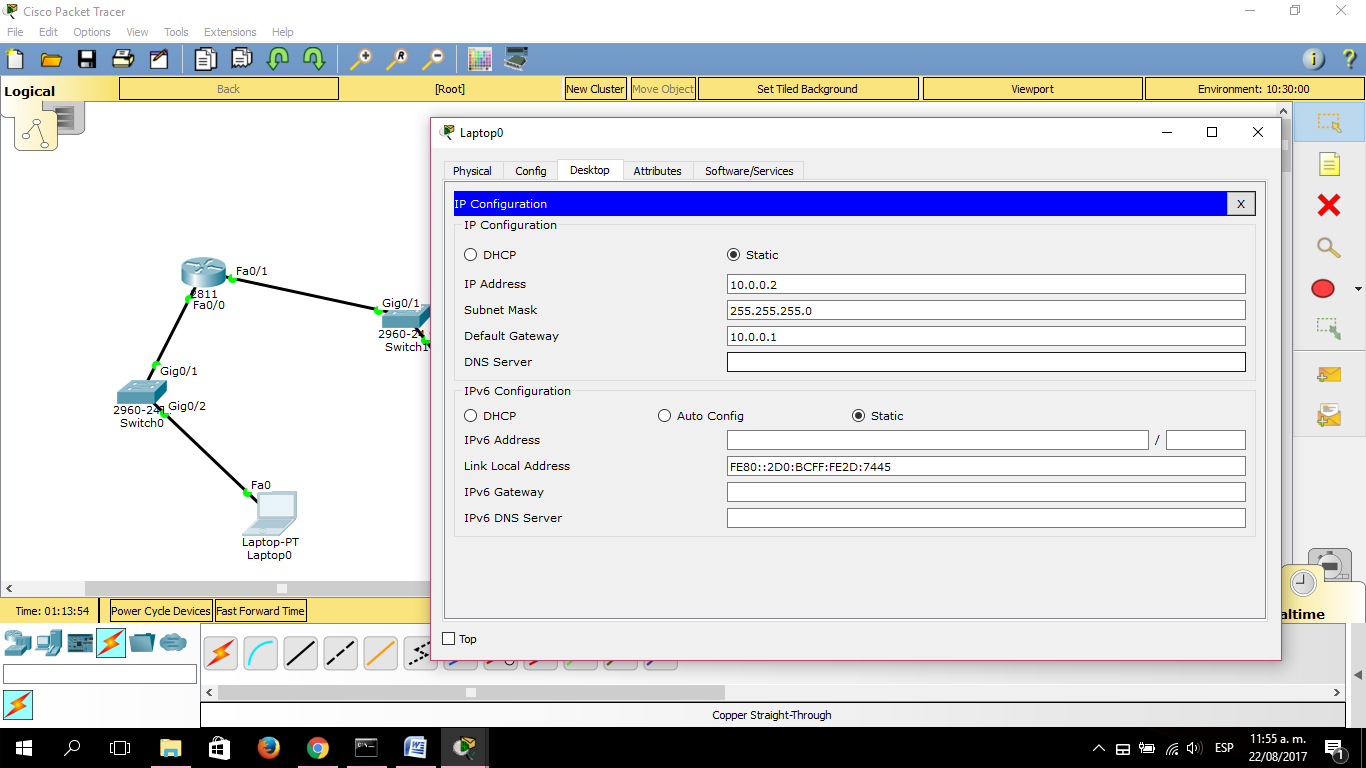Select the Laptop0 device icon
The image size is (1366, 768).
pos(271,512)
